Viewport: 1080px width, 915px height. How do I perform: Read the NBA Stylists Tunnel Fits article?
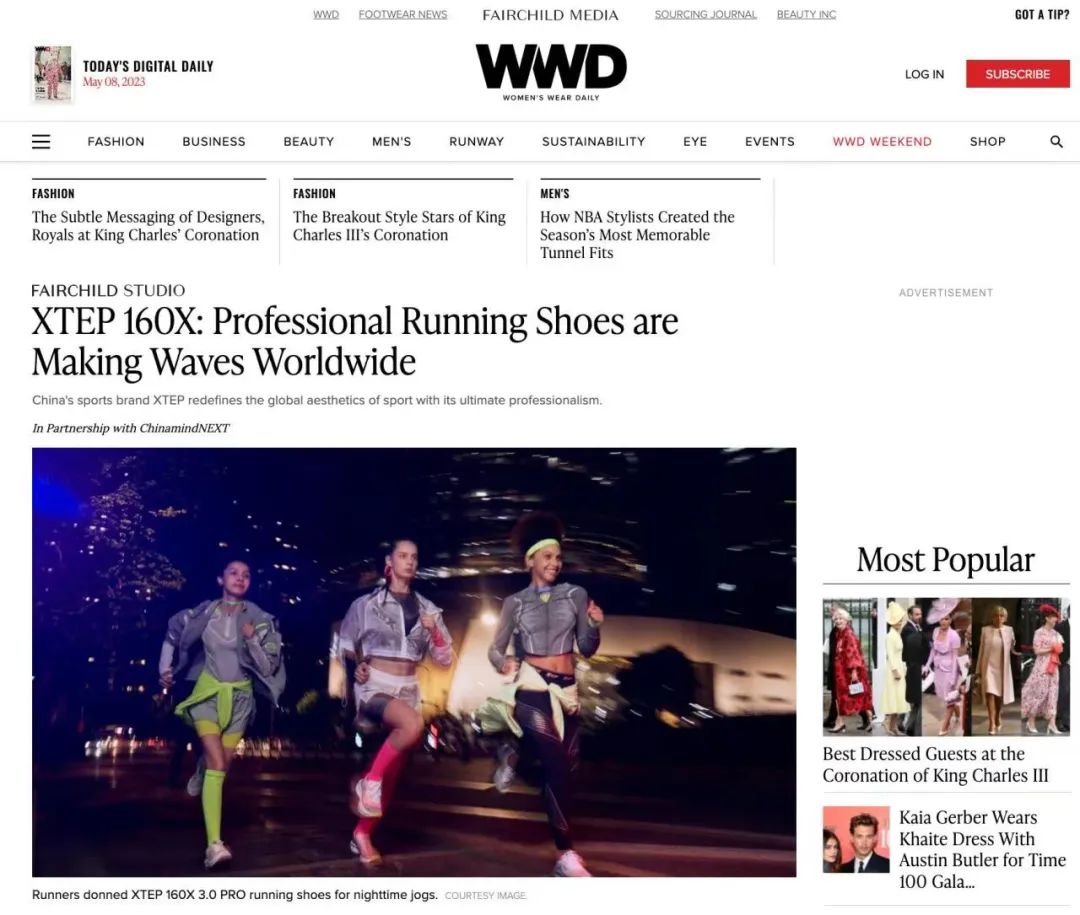point(637,235)
